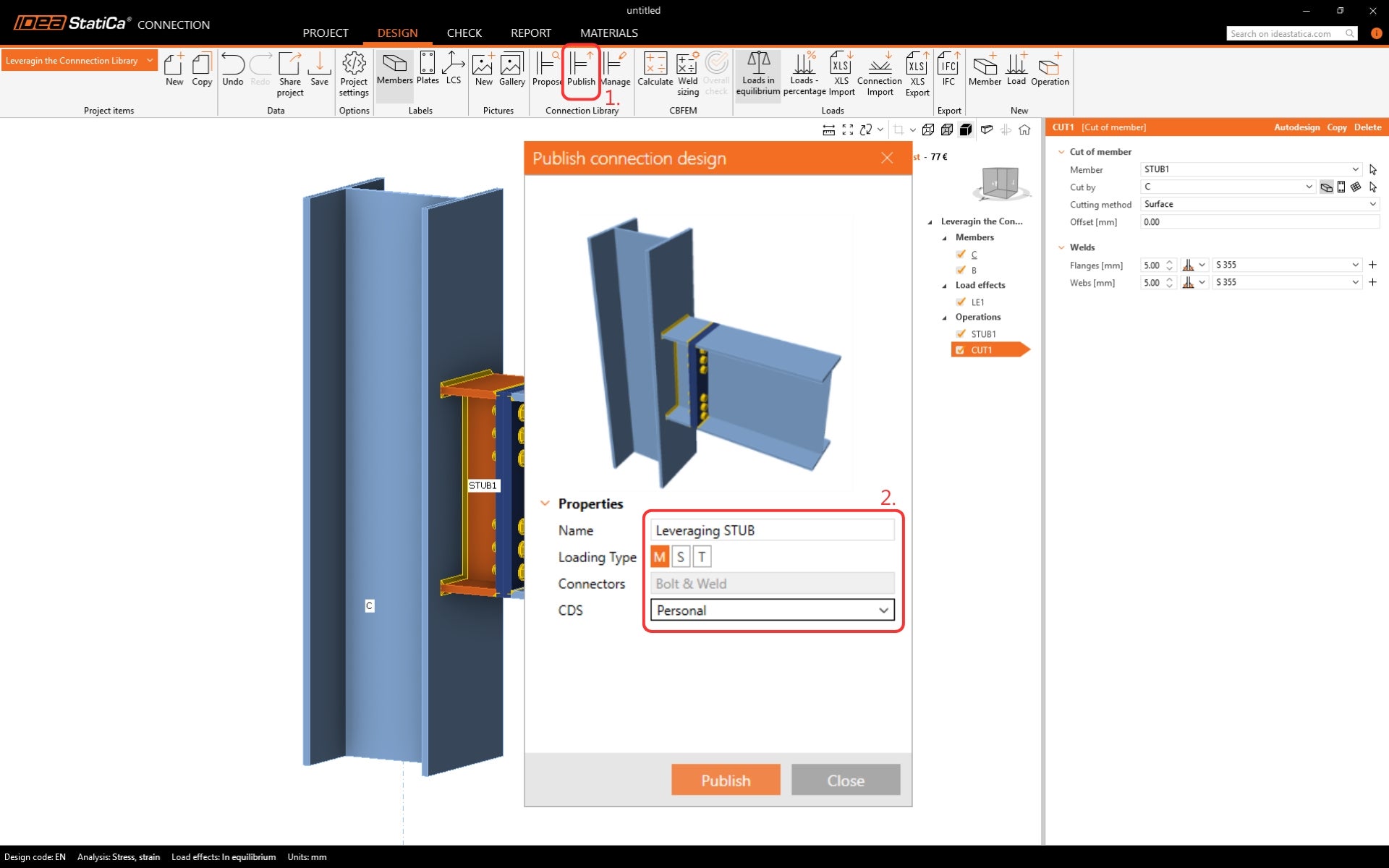The width and height of the screenshot is (1389, 868).
Task: Switch to the CHECK tab
Action: pos(464,33)
